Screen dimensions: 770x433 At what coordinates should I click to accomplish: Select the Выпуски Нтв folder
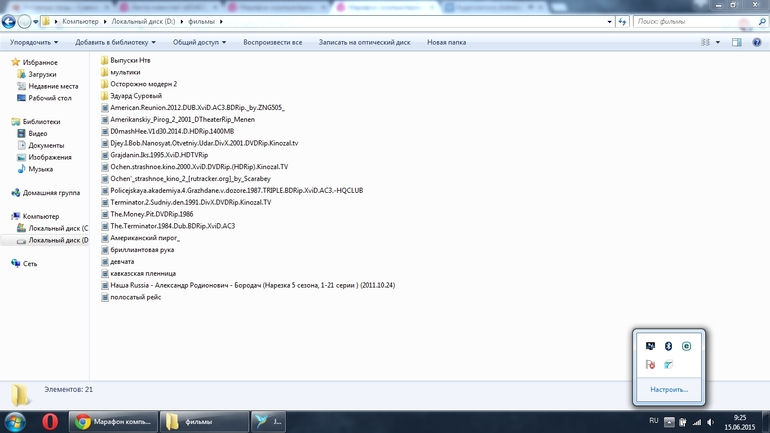coord(125,60)
